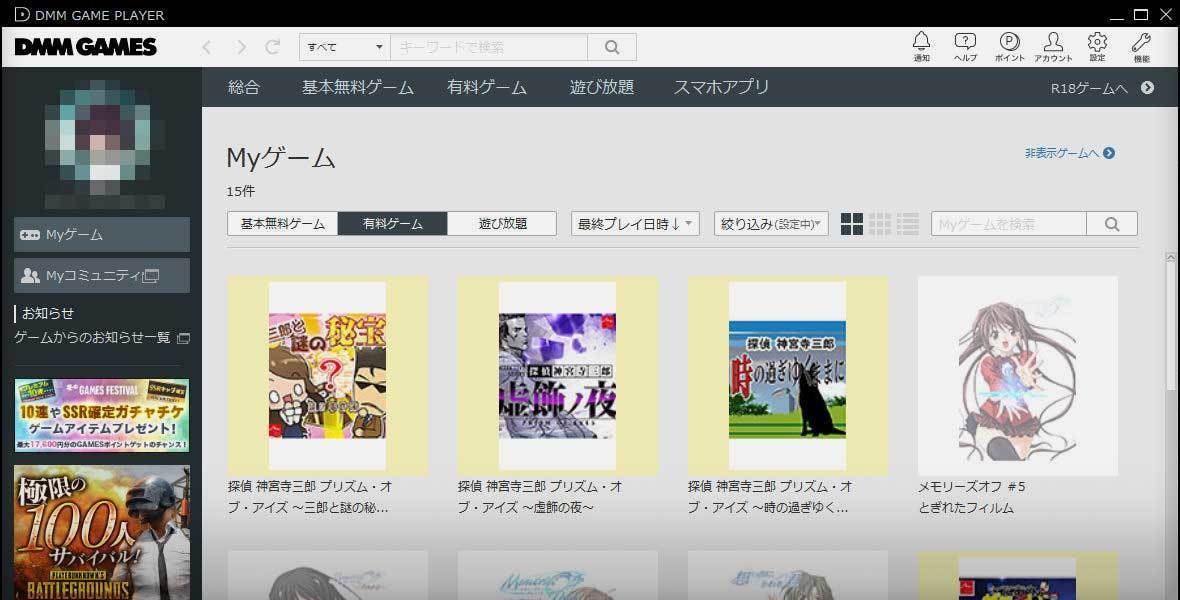
Task: Go forward with the right arrow
Action: pyautogui.click(x=240, y=47)
